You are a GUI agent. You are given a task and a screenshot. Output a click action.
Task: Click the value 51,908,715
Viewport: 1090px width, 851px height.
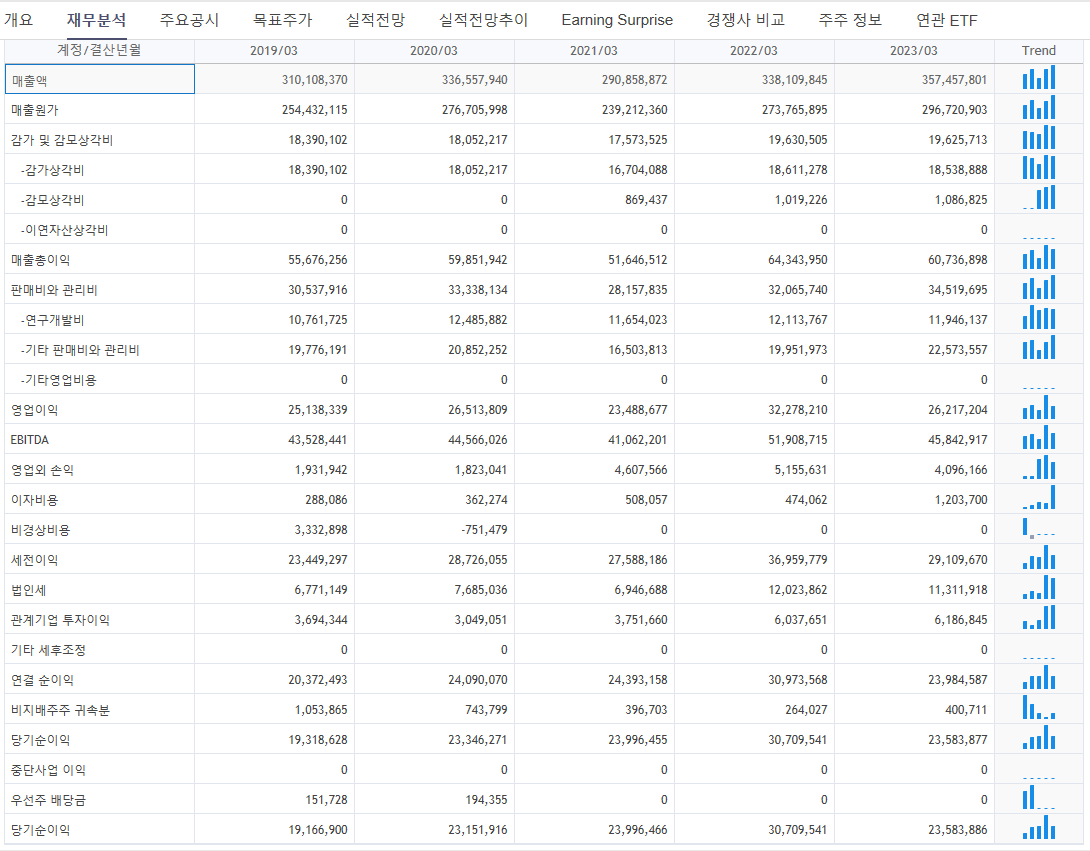pyautogui.click(x=798, y=440)
